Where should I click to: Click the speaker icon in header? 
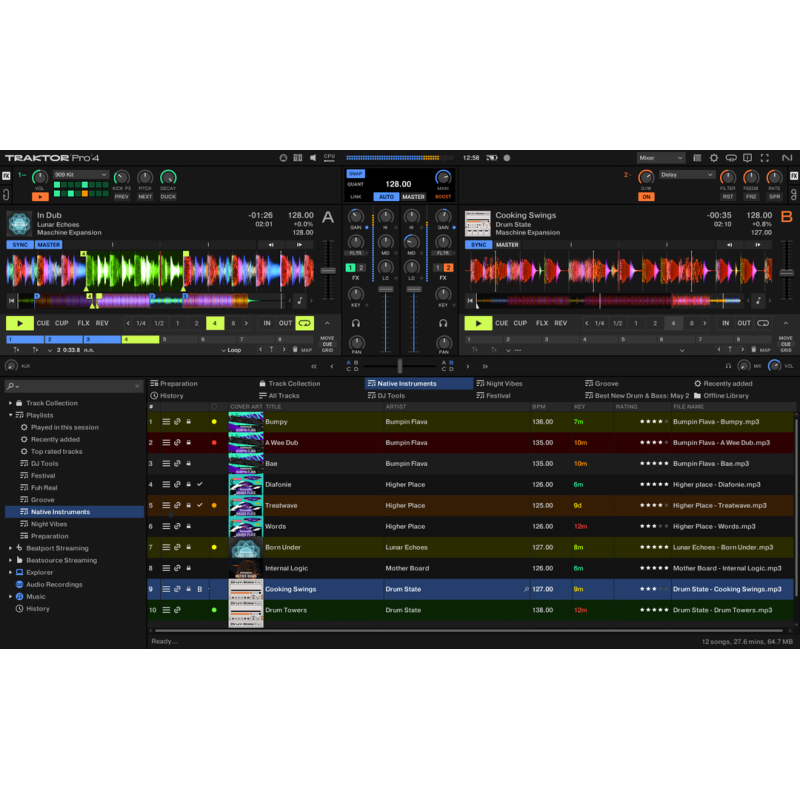tap(313, 158)
